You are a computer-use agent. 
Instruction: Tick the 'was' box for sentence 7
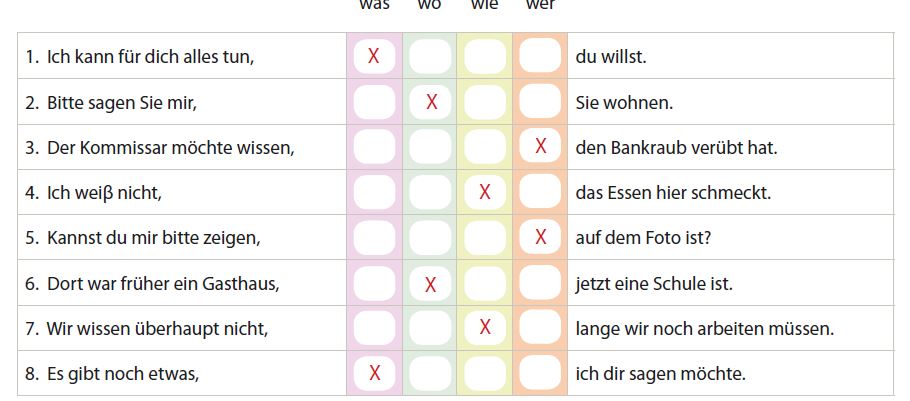[x=374, y=328]
